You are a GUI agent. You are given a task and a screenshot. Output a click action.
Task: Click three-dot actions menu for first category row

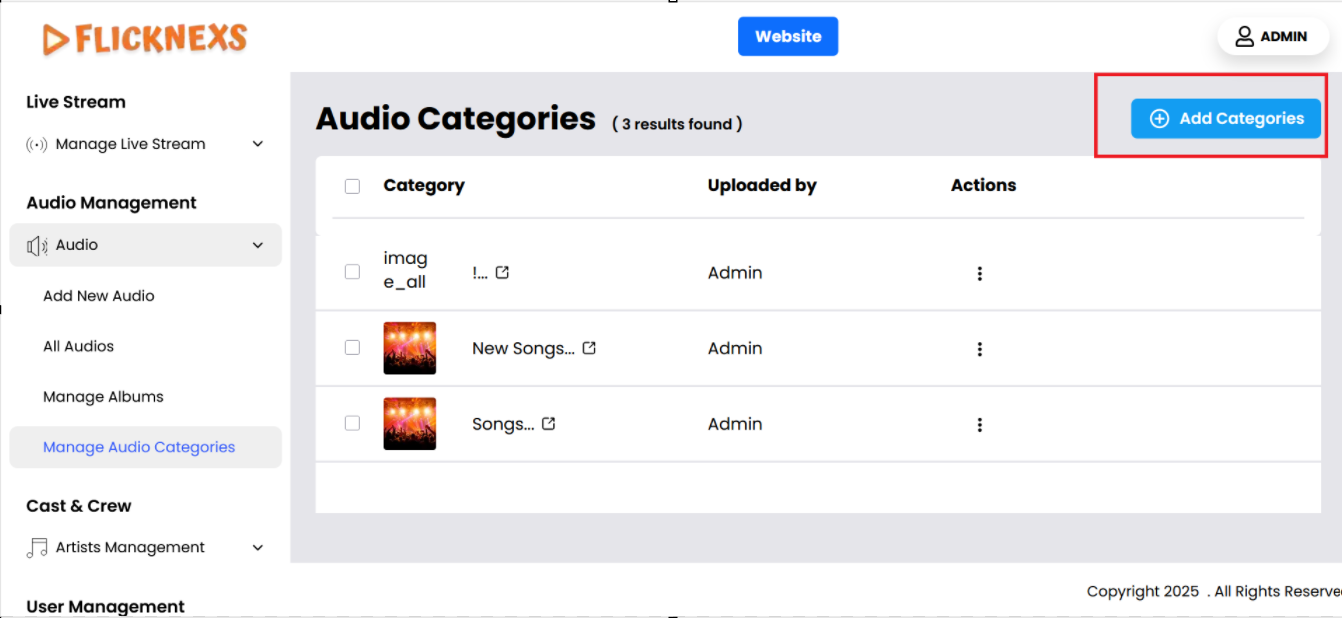[x=980, y=273]
